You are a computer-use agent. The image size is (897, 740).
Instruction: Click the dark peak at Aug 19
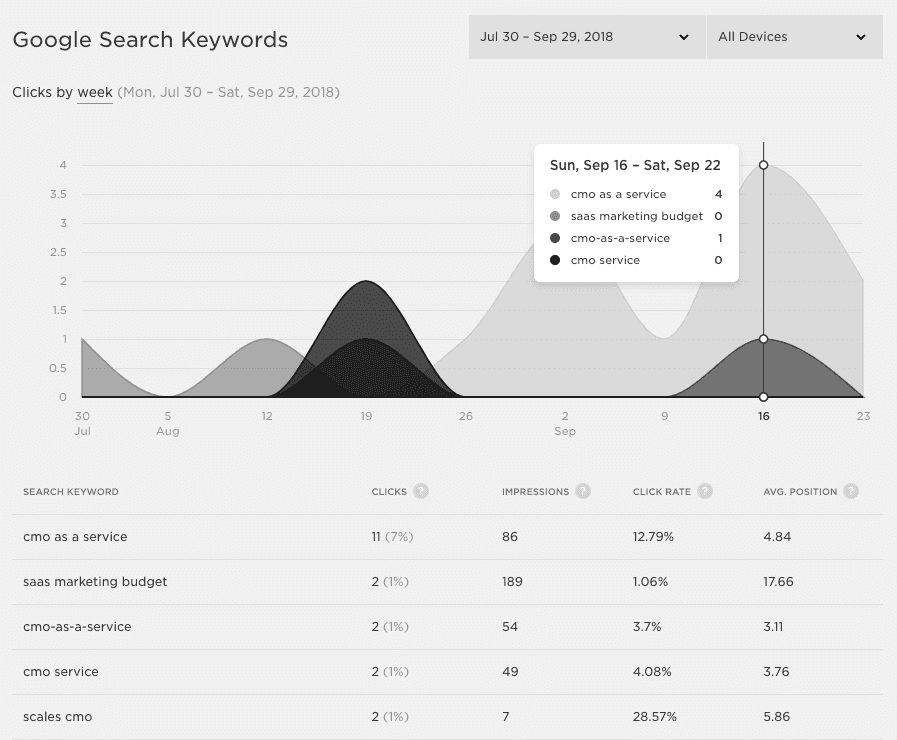coord(368,282)
